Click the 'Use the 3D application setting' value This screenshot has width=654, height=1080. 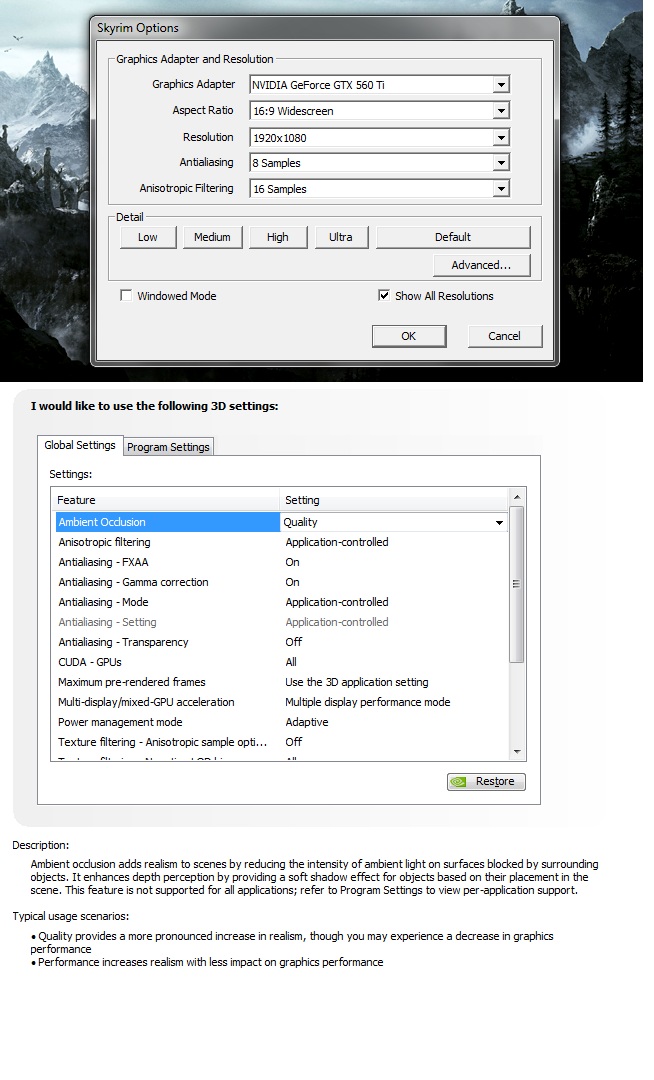357,682
